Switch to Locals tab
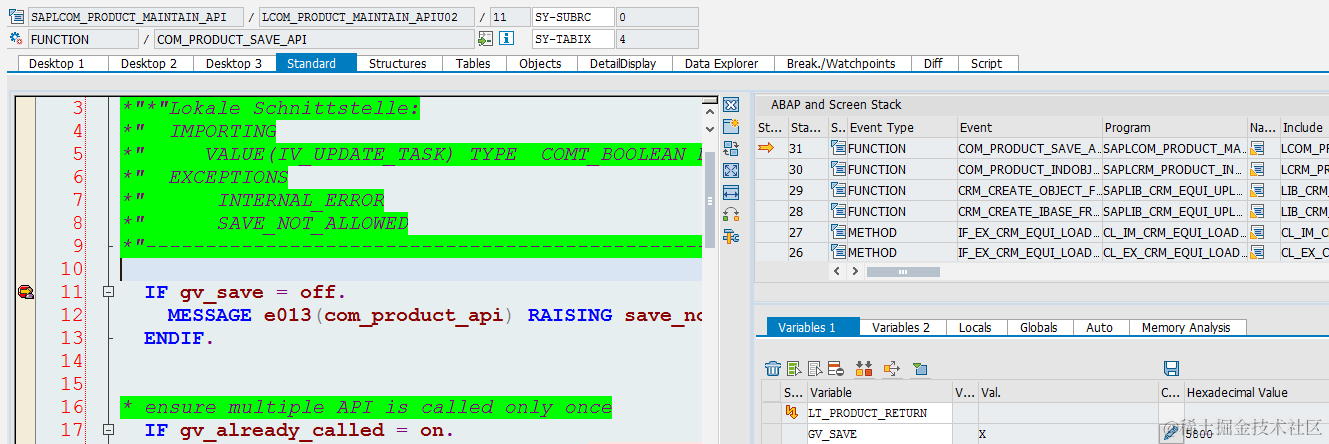Image resolution: width=1329 pixels, height=444 pixels. (975, 327)
